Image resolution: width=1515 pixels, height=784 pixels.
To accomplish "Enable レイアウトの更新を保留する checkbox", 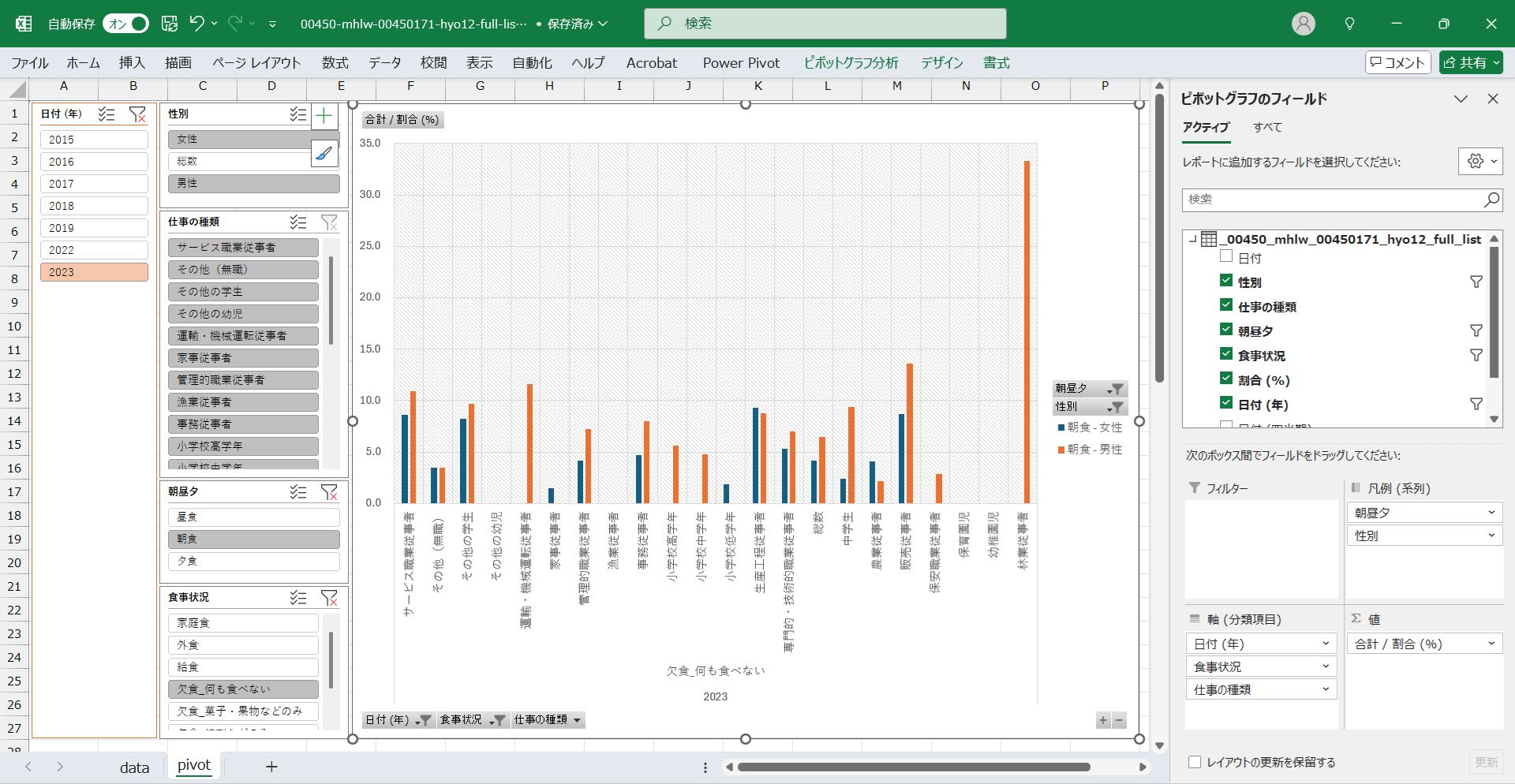I will 1195,762.
